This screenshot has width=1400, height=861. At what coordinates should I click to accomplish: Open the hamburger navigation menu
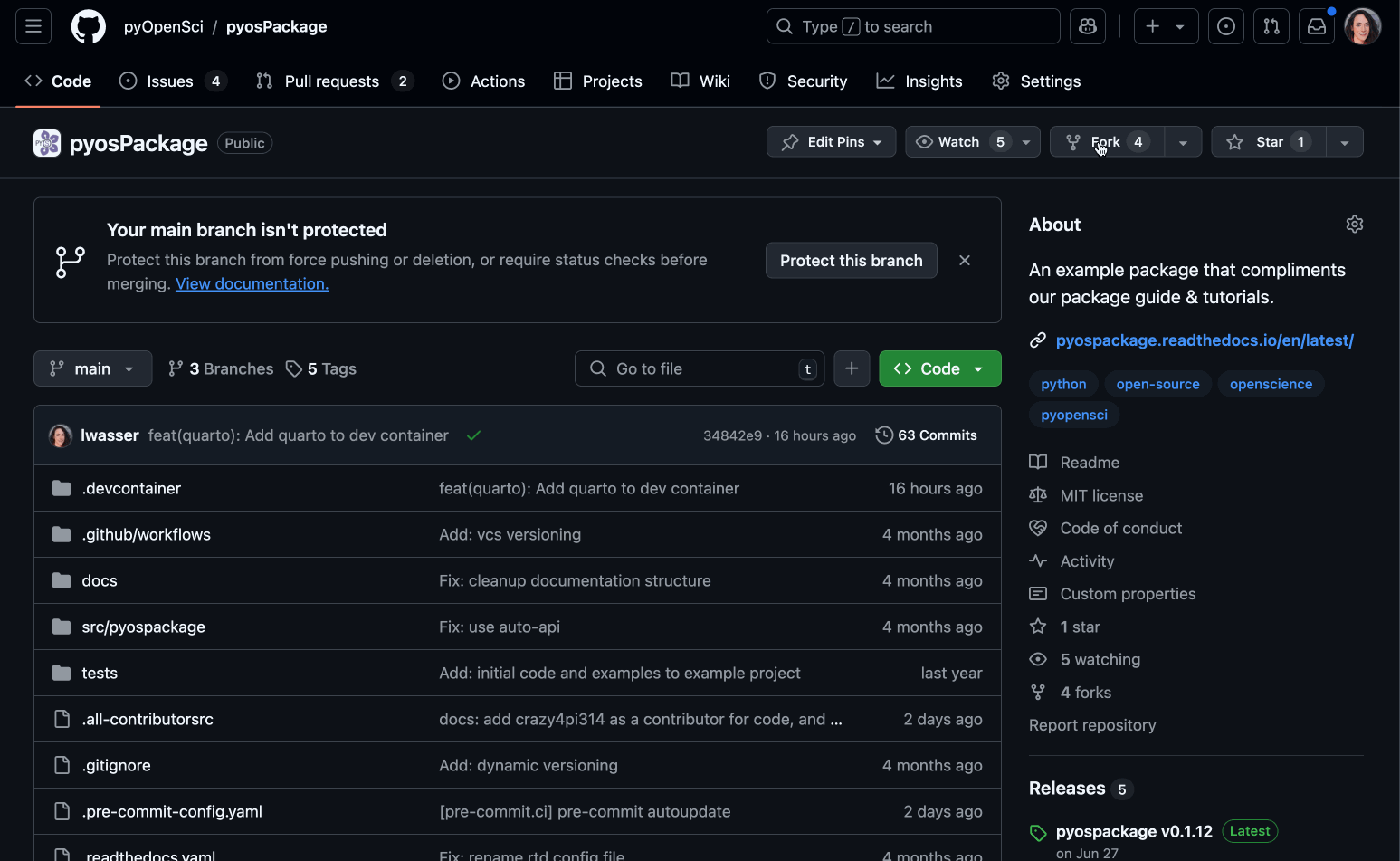(33, 26)
